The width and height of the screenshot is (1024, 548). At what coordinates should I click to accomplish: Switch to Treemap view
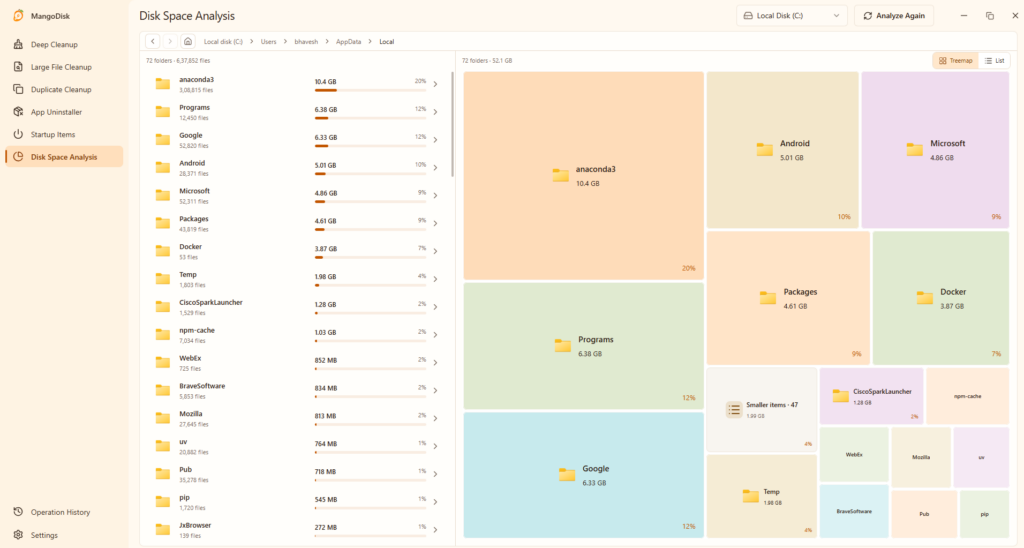click(955, 61)
